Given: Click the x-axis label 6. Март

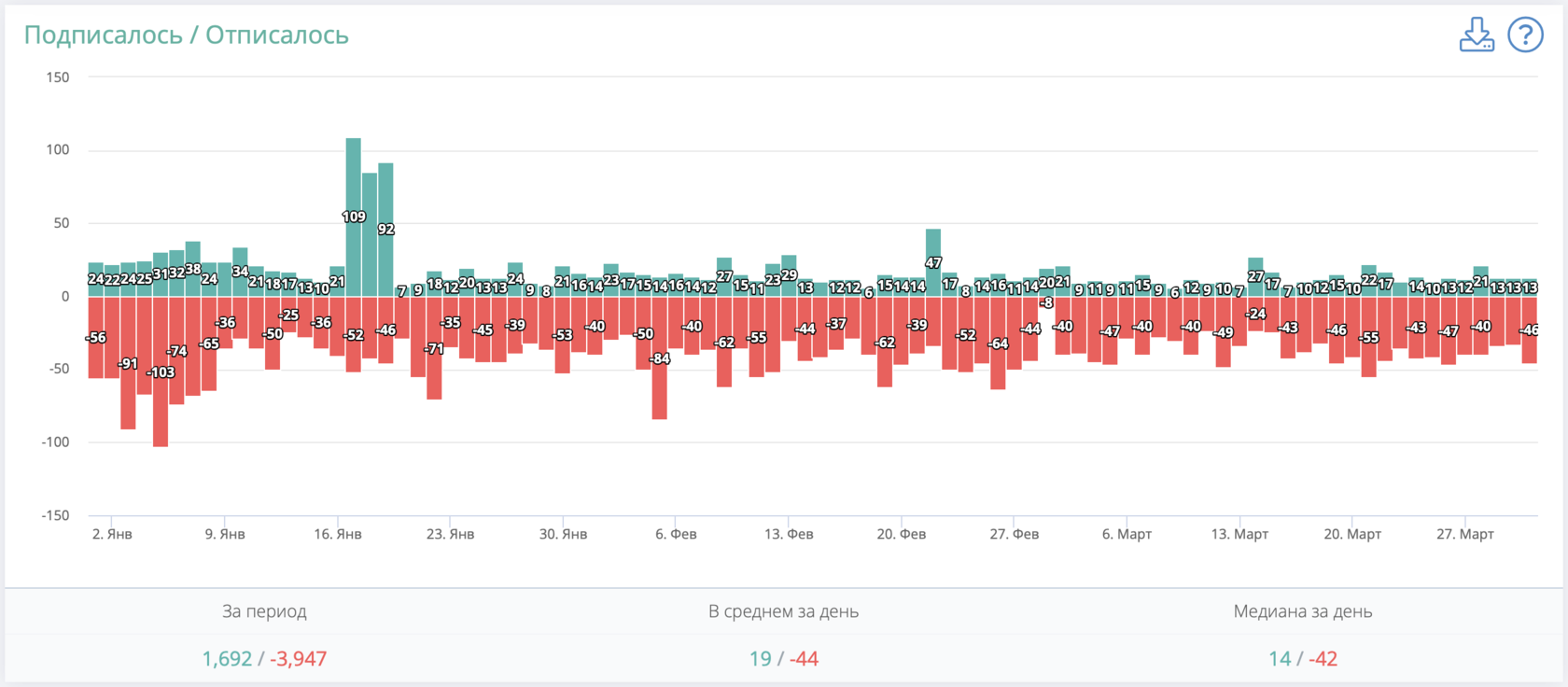Looking at the screenshot, I should coord(1127,534).
